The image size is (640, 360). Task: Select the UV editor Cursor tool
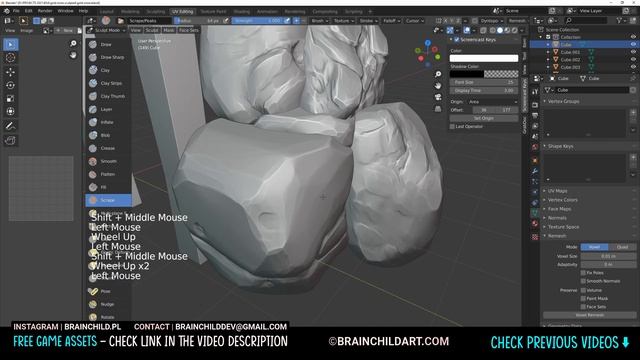[x=11, y=58]
